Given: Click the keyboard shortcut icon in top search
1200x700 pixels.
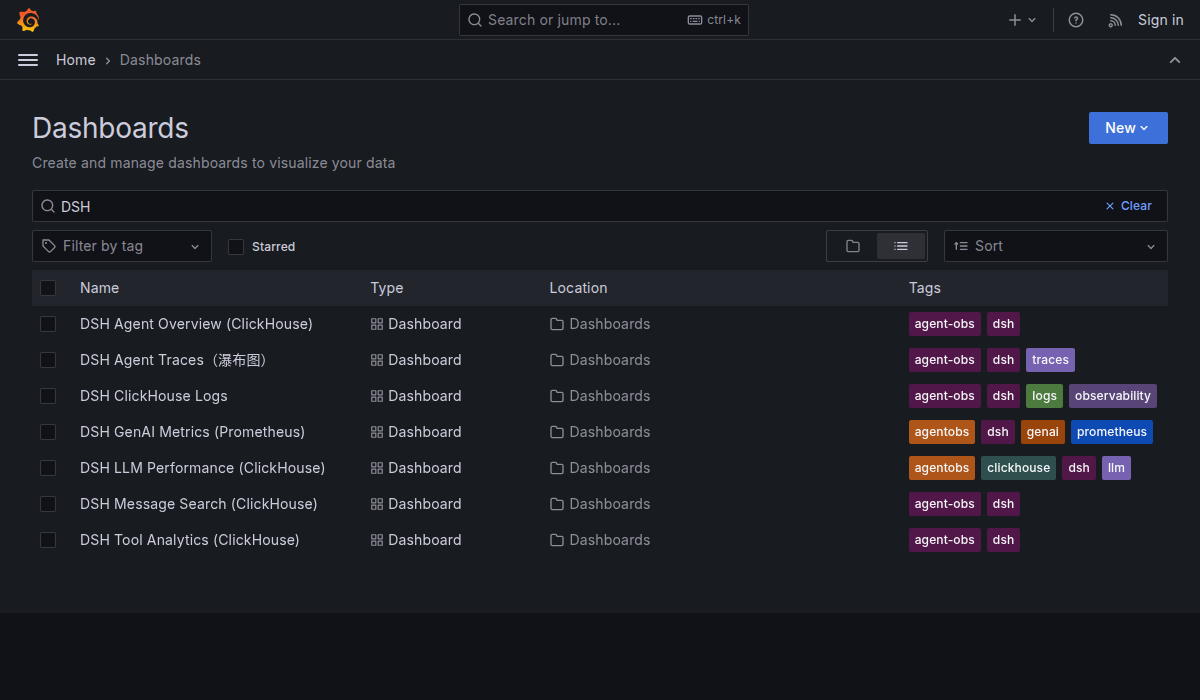Looking at the screenshot, I should point(695,20).
